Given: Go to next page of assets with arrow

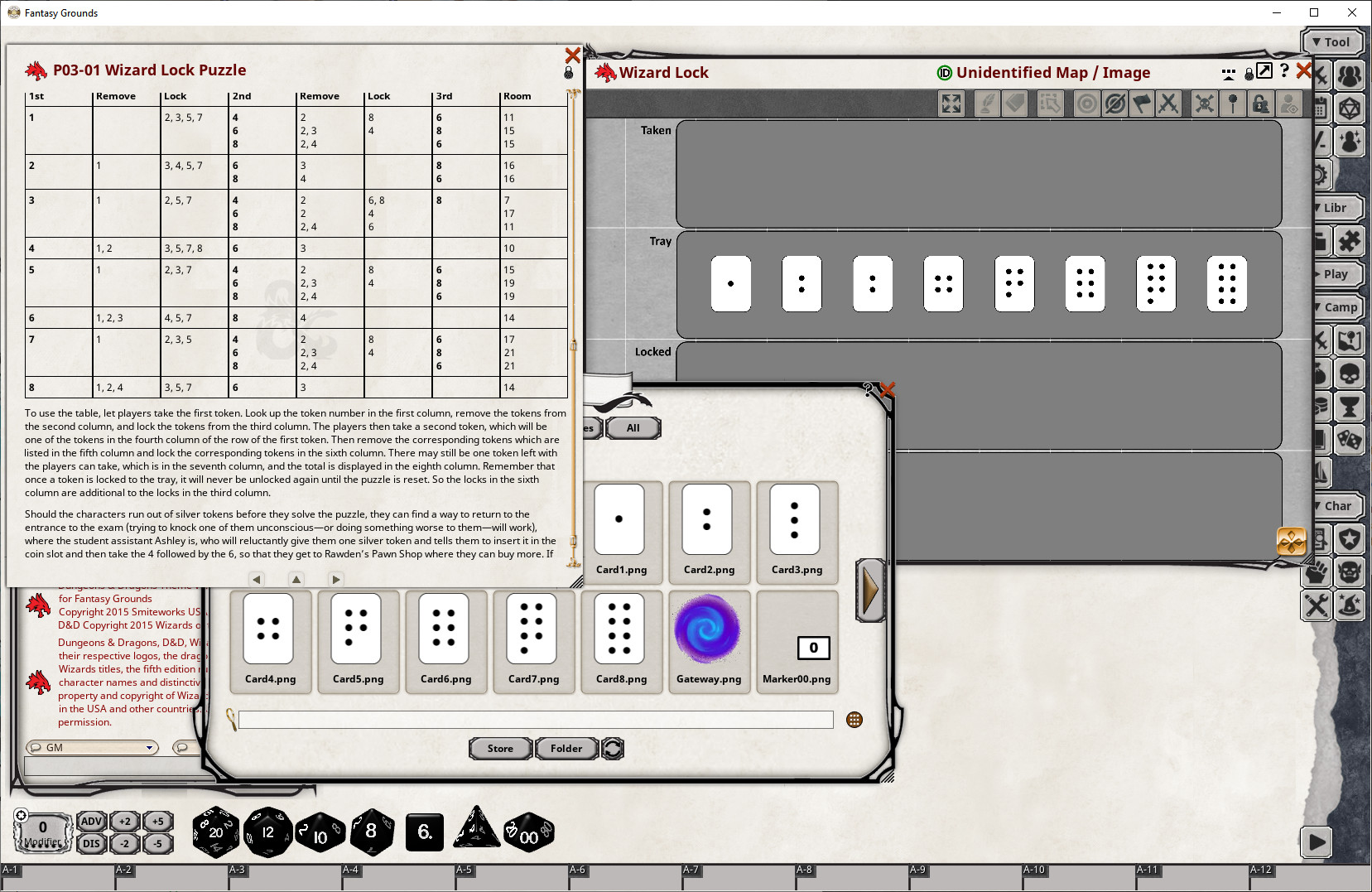Looking at the screenshot, I should click(x=869, y=591).
